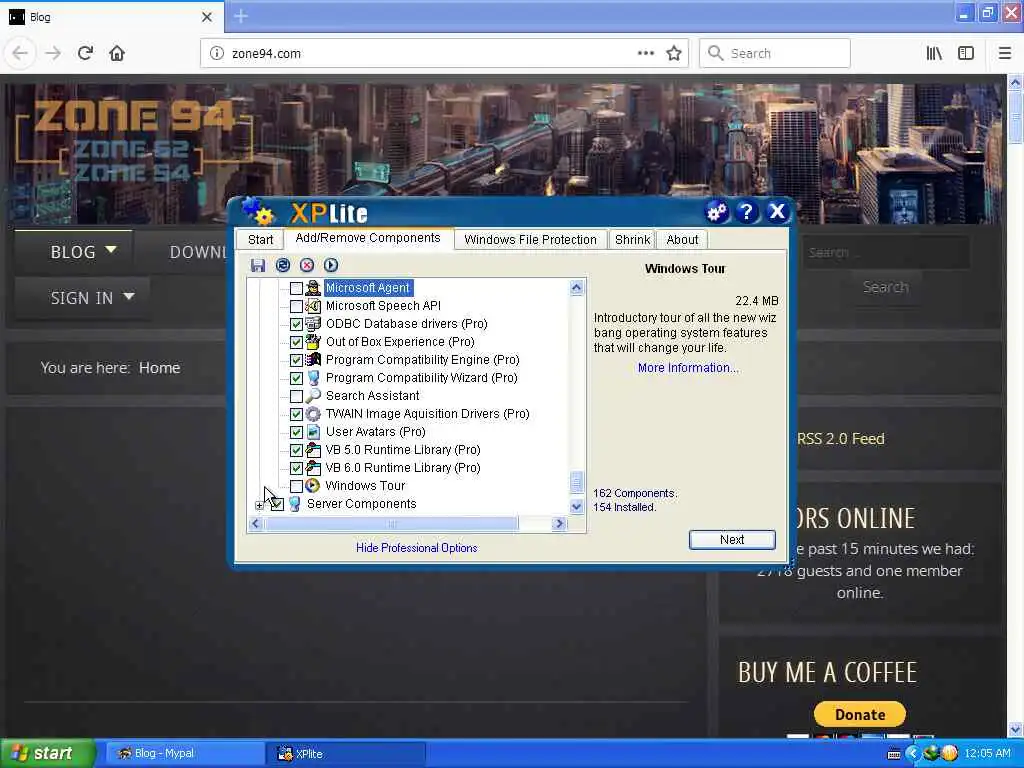Click the Program Compatibility Engine icon

[313, 360]
